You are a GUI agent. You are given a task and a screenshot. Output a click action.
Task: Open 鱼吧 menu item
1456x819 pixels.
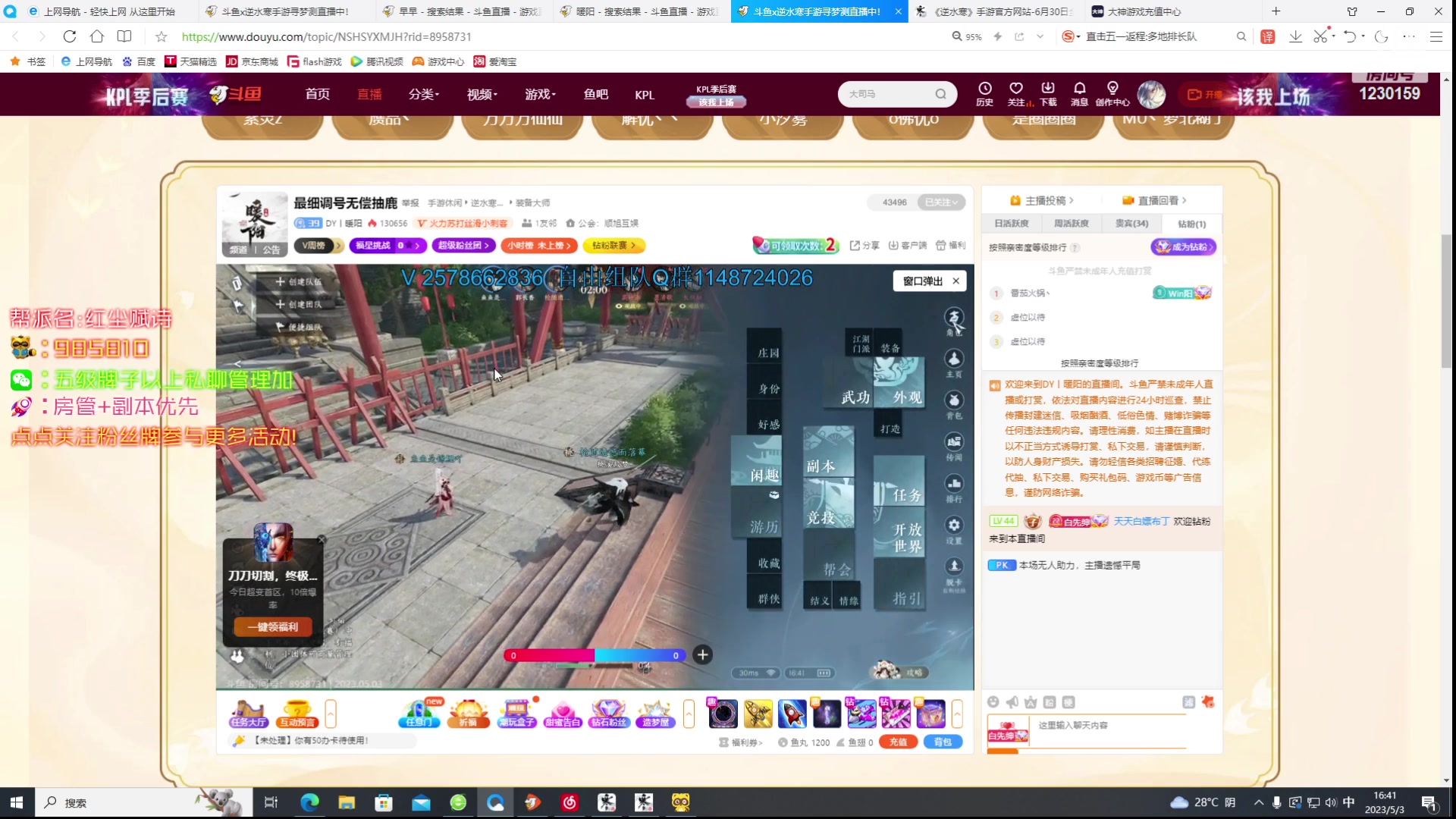point(596,94)
